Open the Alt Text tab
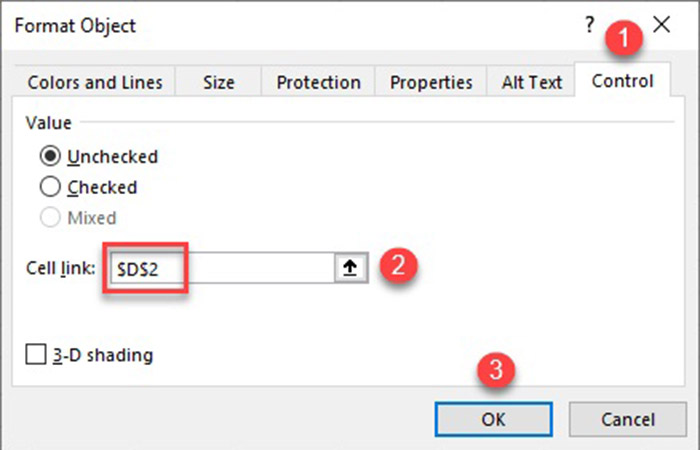Viewport: 700px width, 450px height. click(x=532, y=82)
